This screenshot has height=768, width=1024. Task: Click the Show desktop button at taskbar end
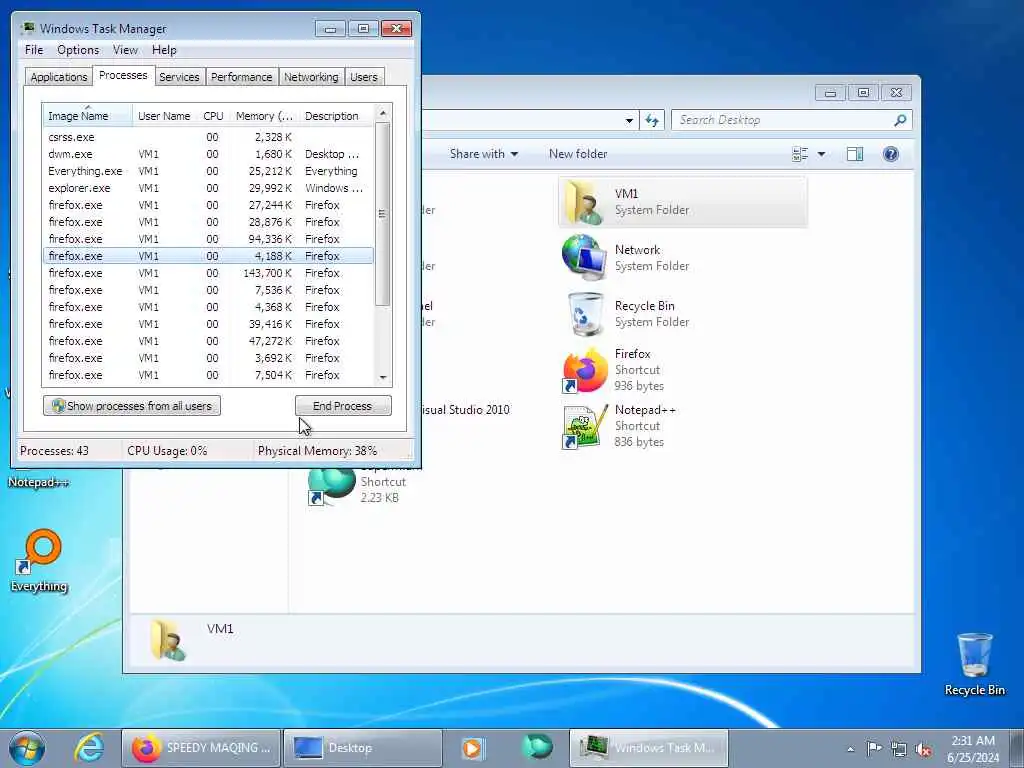tap(1017, 748)
